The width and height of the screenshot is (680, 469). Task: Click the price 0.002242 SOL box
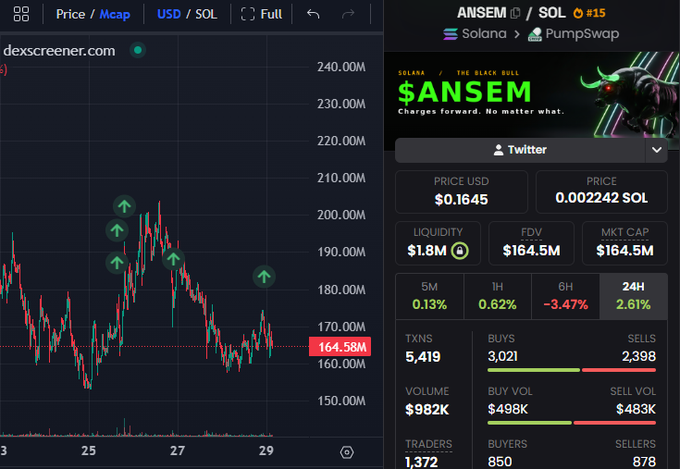pos(602,192)
